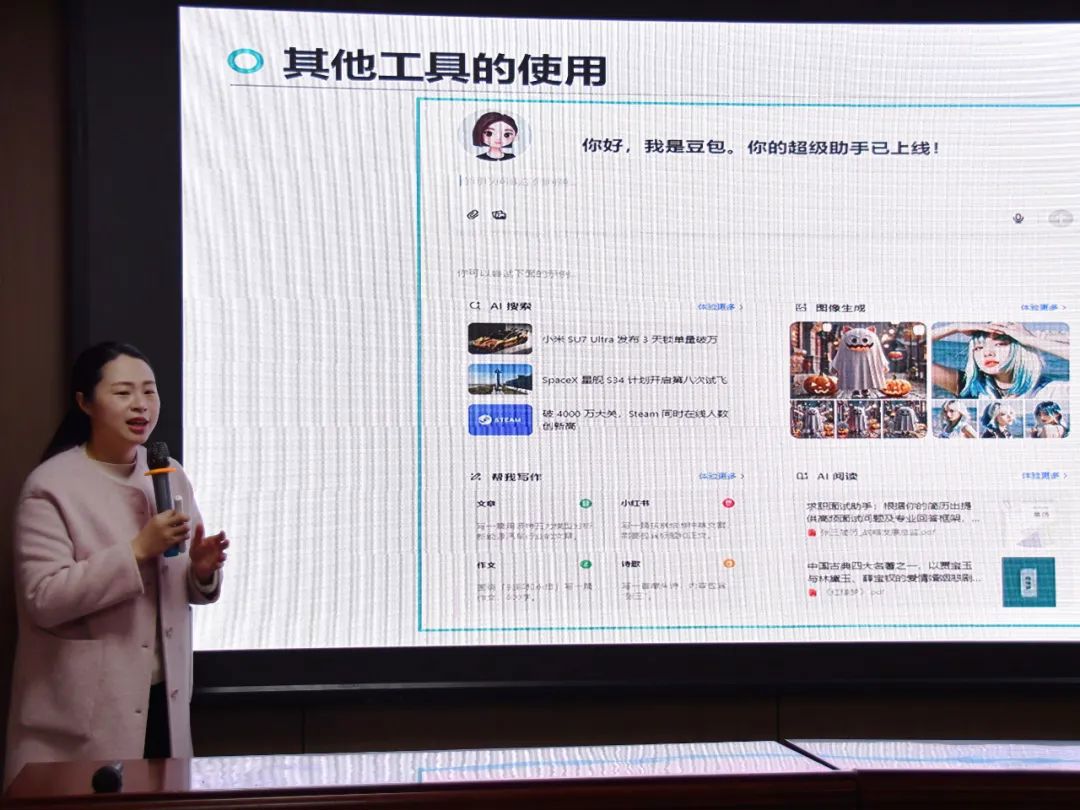Open the Steam logo news thumbnail

tap(500, 419)
